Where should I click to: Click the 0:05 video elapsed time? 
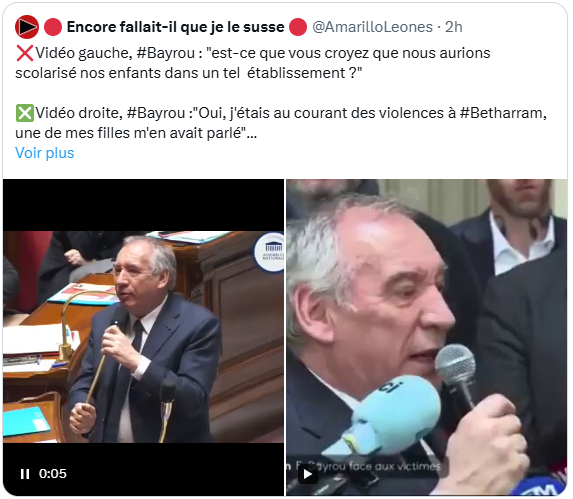click(x=53, y=474)
